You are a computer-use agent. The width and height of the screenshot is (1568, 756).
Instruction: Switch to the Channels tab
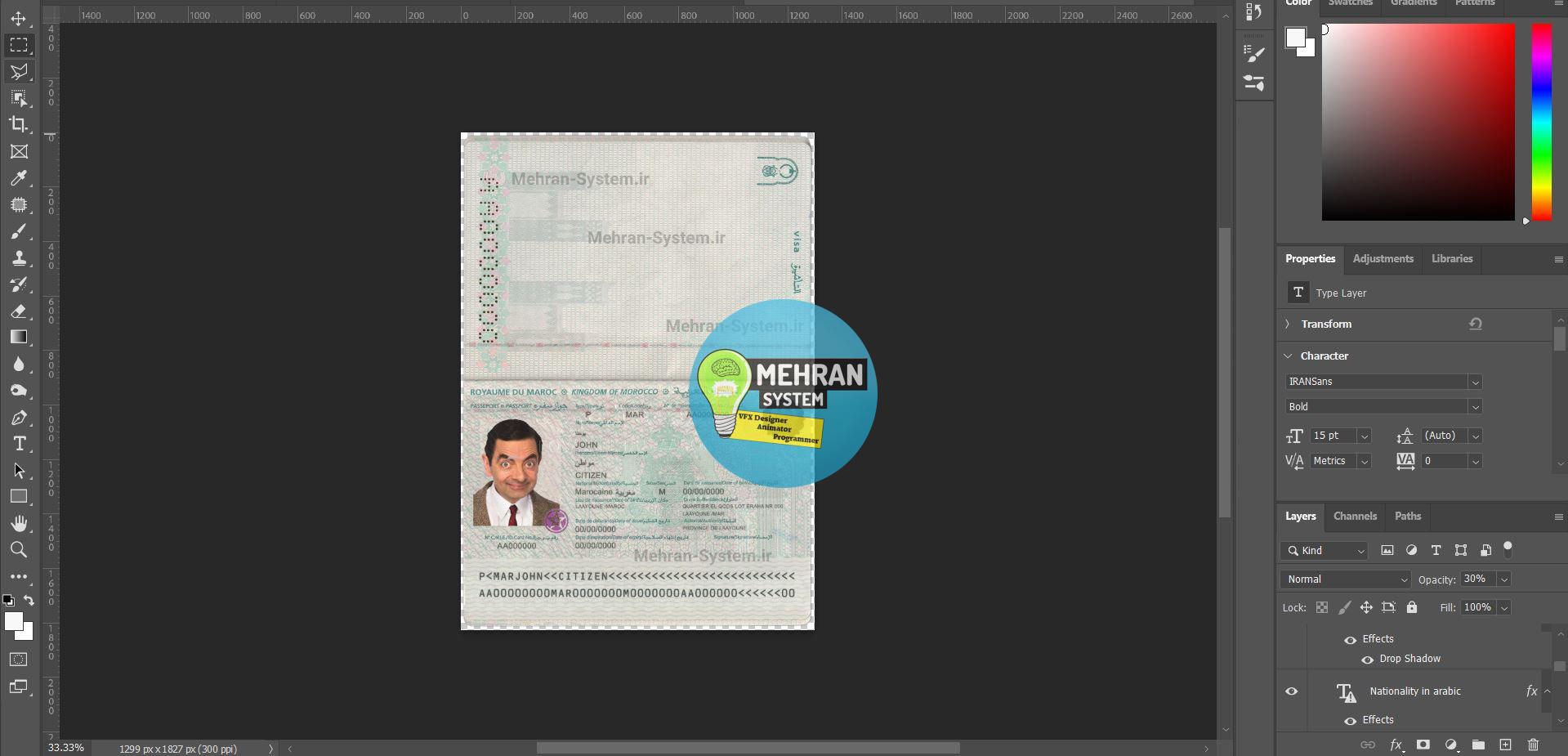coord(1355,517)
